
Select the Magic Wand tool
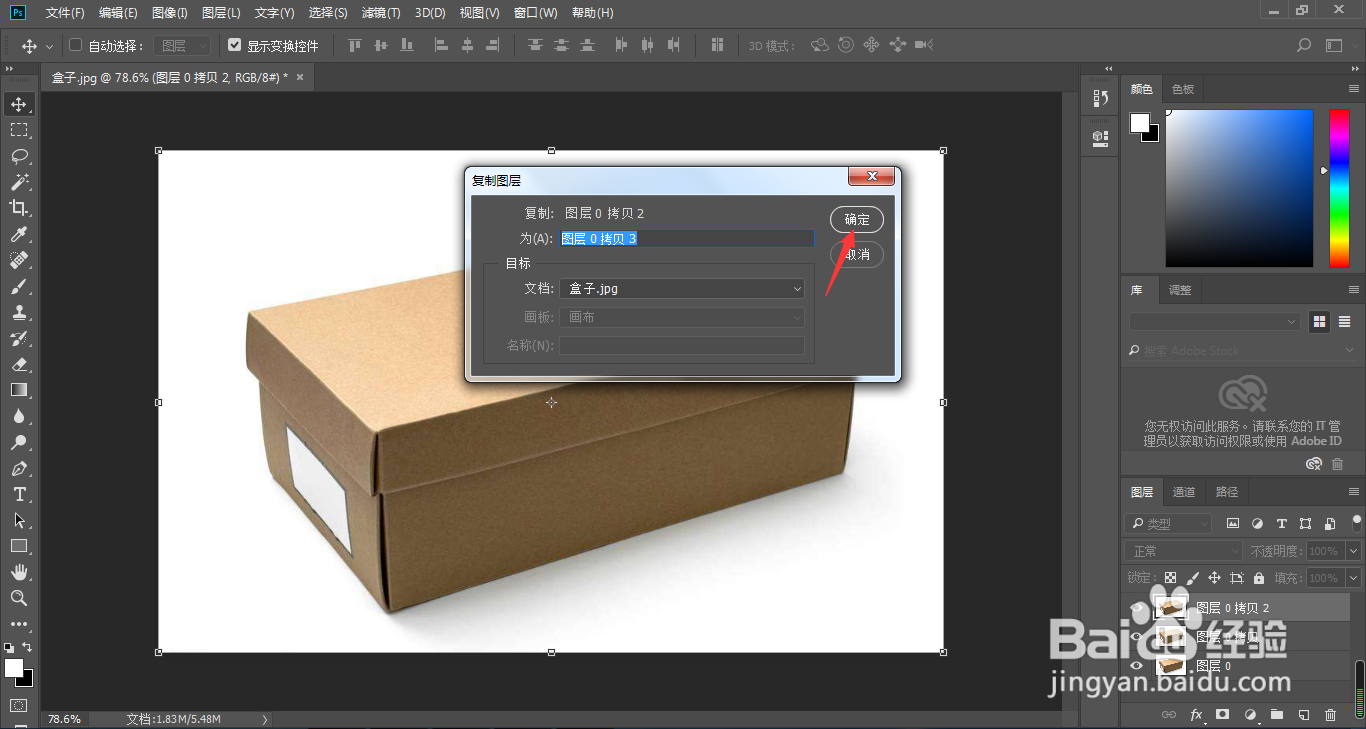[18, 182]
